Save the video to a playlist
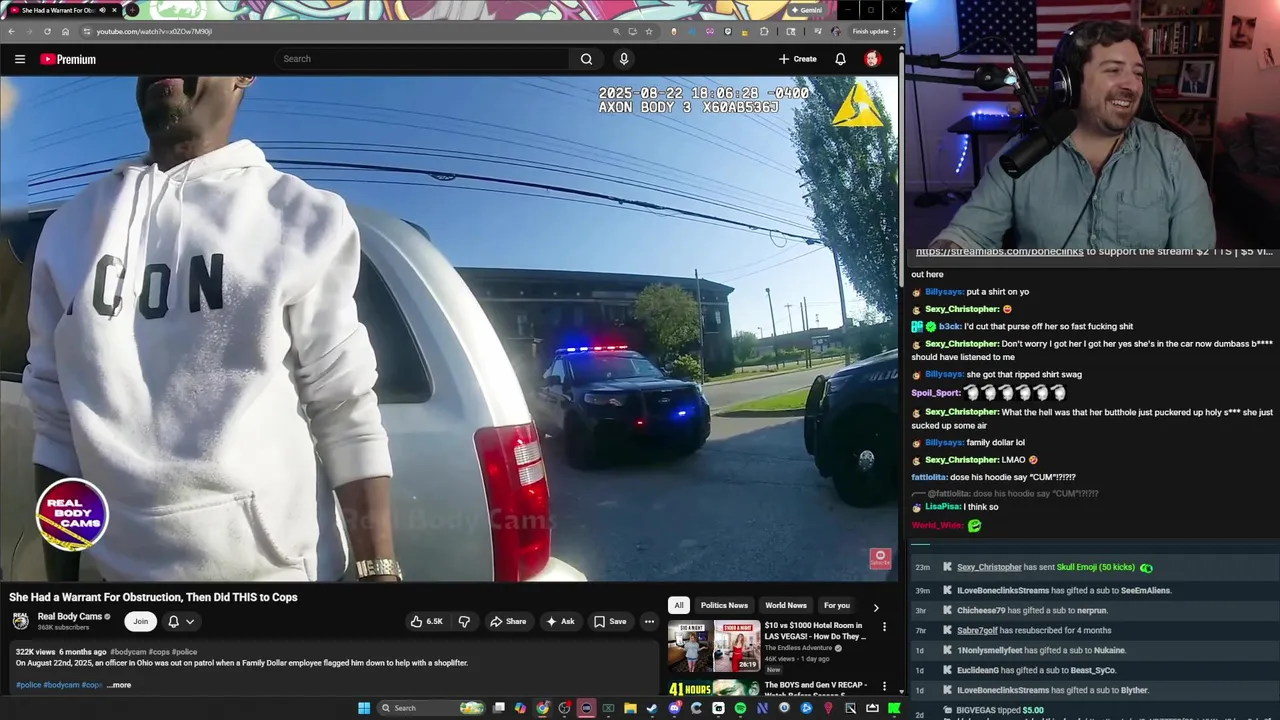 [x=610, y=621]
